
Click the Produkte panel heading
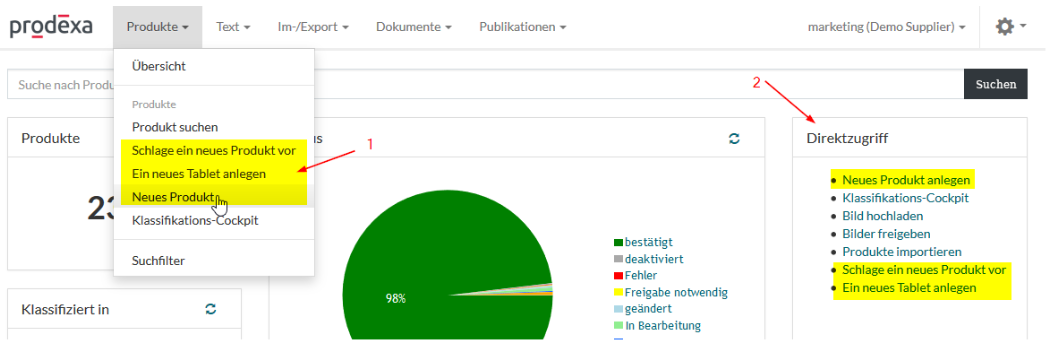click(50, 139)
